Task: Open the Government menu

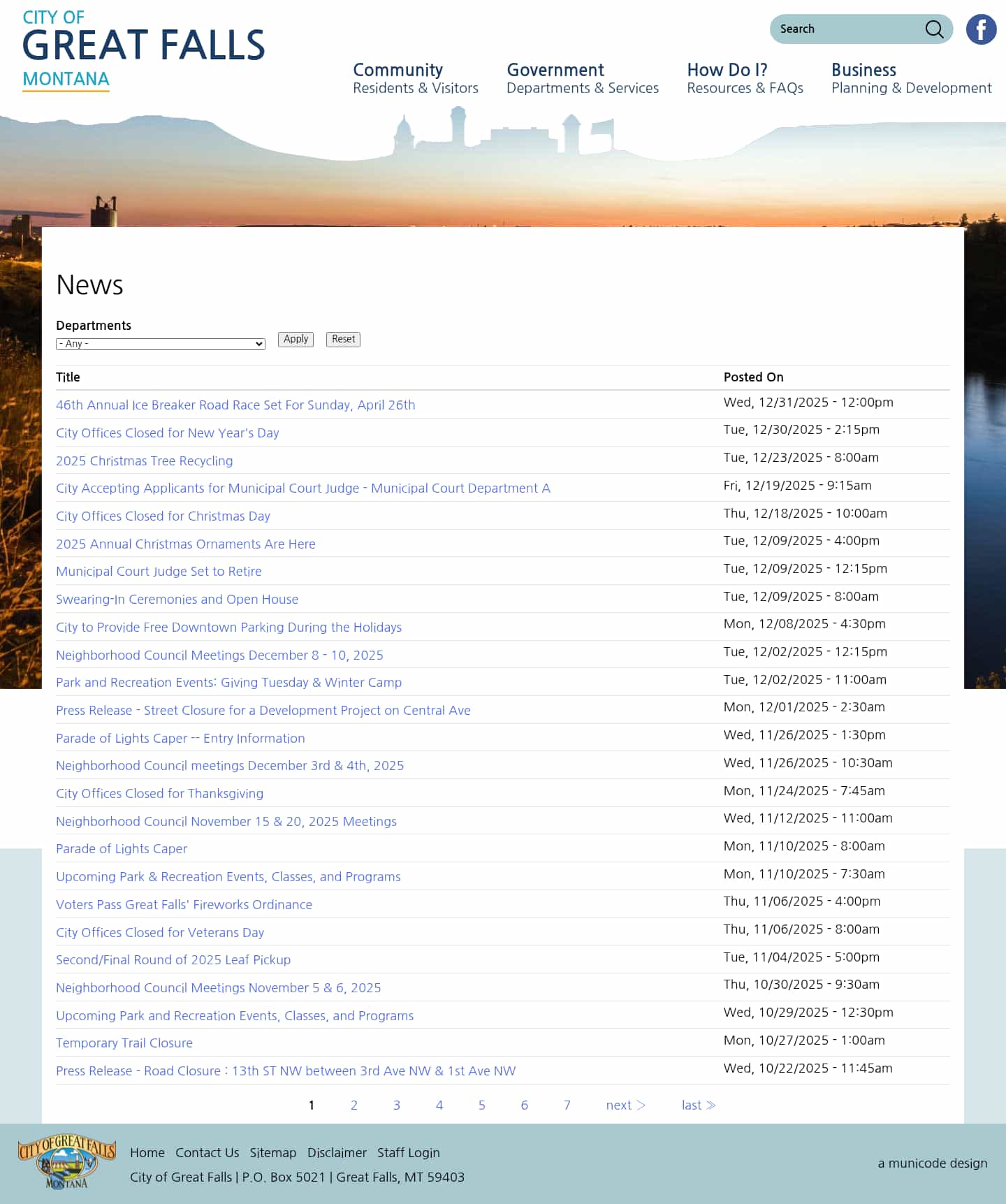Action: pyautogui.click(x=583, y=78)
